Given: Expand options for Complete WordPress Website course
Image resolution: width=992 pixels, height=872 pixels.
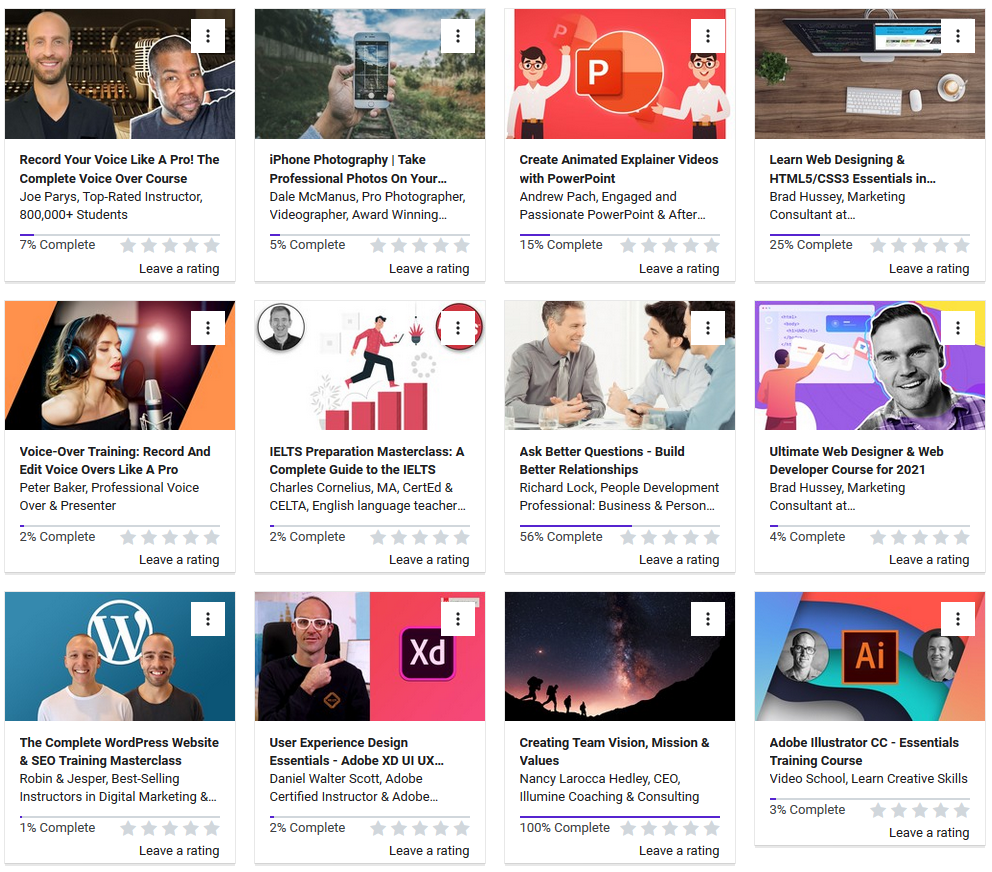Looking at the screenshot, I should 208,619.
